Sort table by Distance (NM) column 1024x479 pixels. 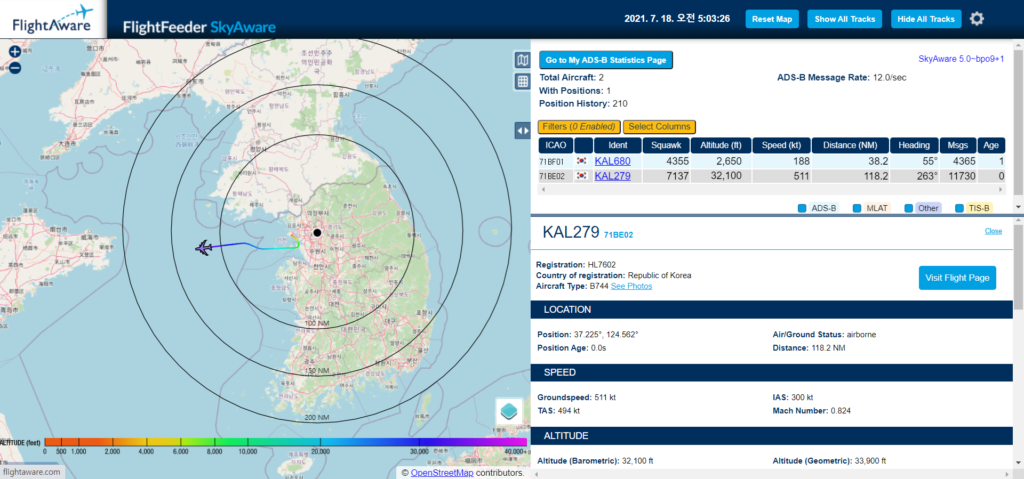pos(850,145)
